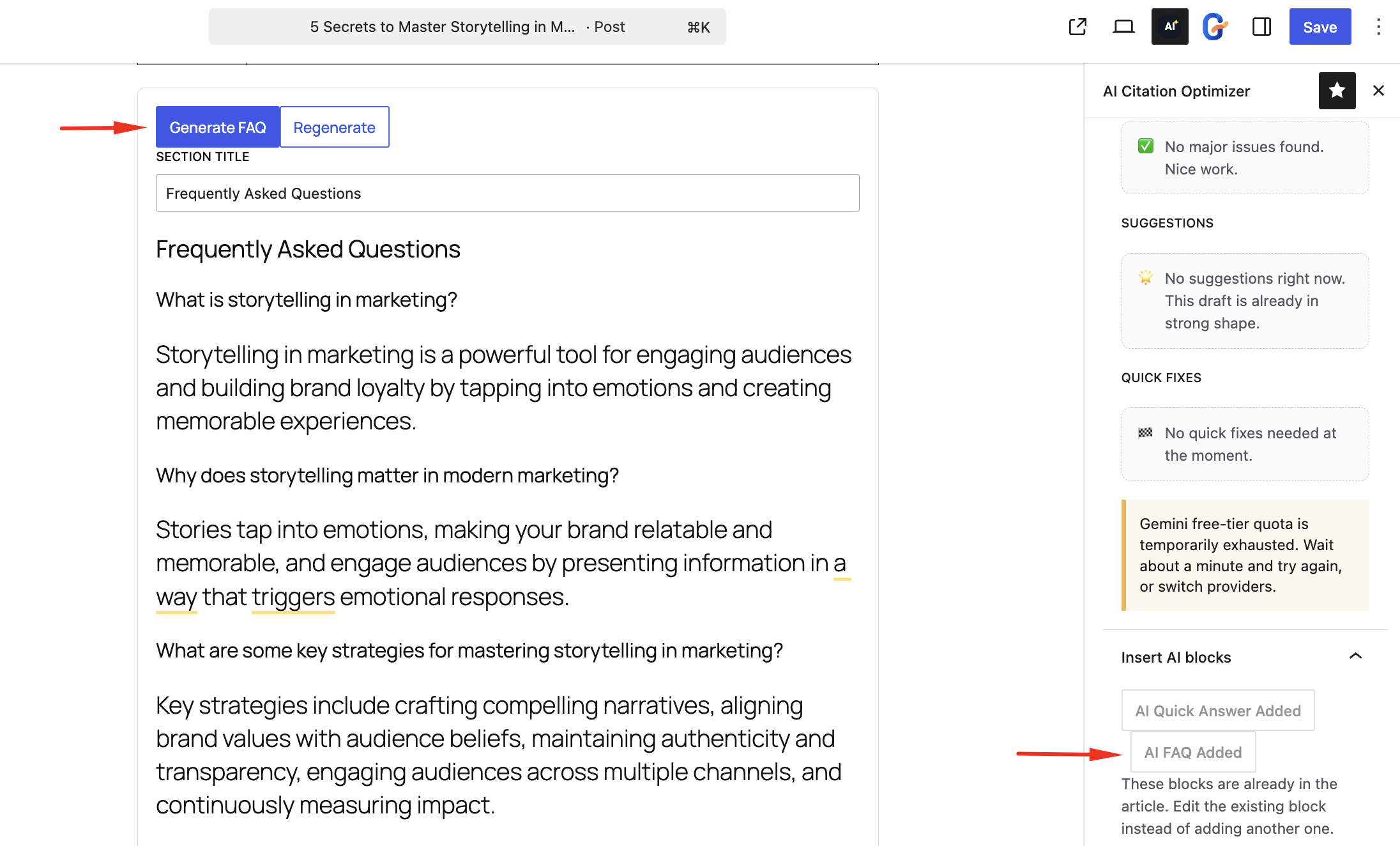
Task: Unpin the AI Citation Optimizer star icon
Action: click(1337, 91)
